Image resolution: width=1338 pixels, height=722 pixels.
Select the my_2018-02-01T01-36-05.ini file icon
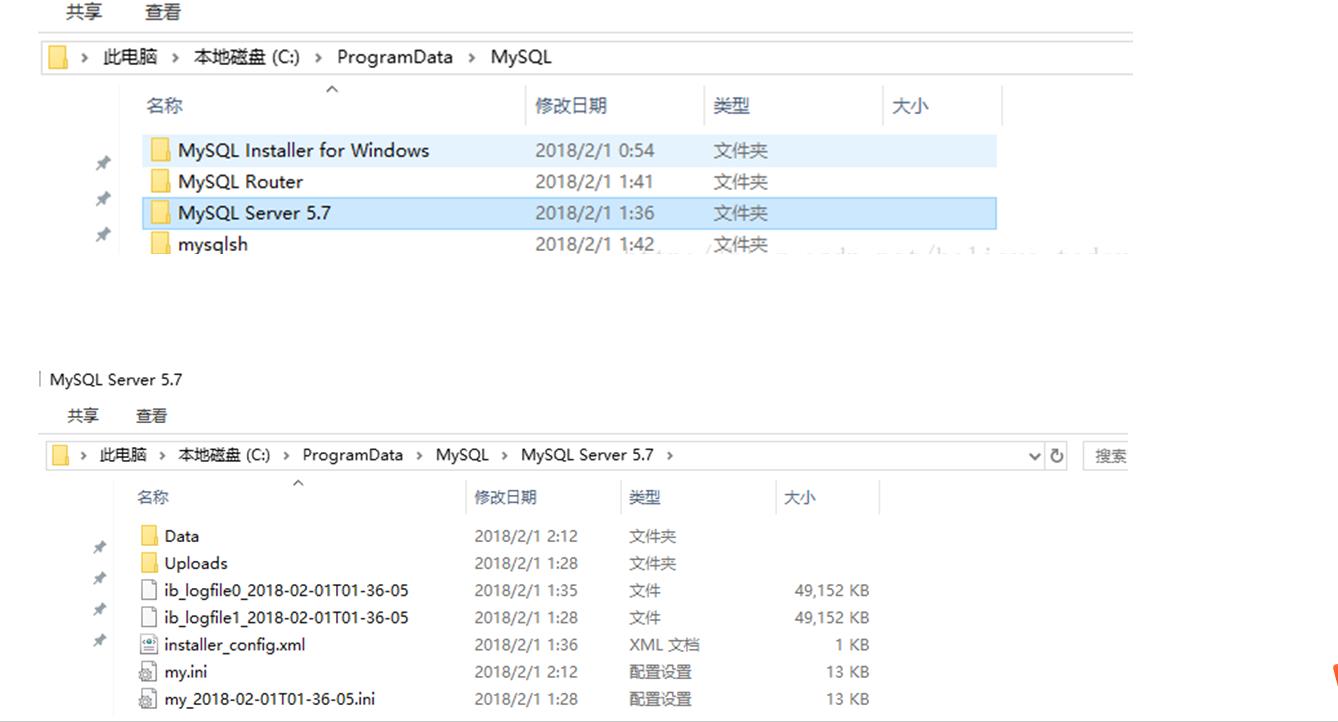coord(149,699)
